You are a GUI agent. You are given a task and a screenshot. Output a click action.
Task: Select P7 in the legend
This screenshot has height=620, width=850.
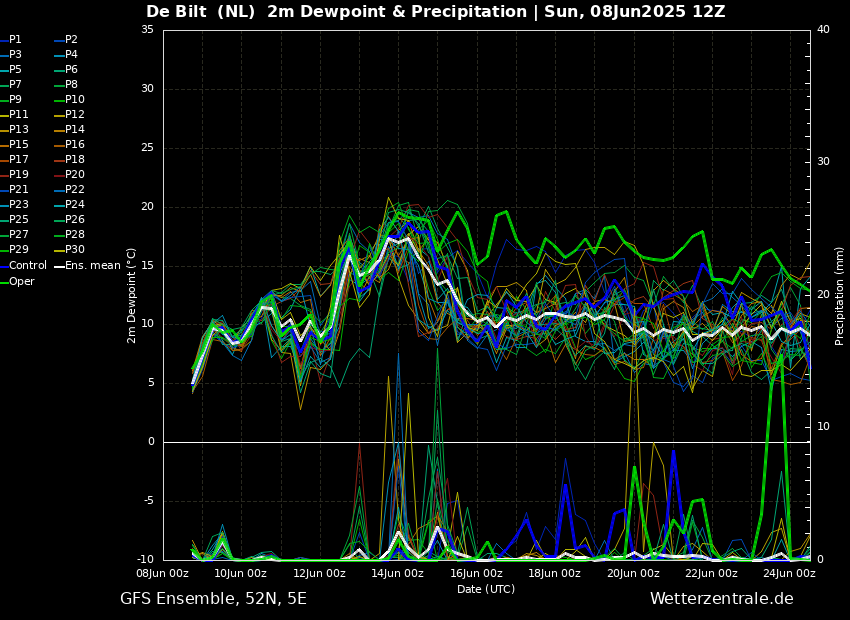tap(11, 85)
